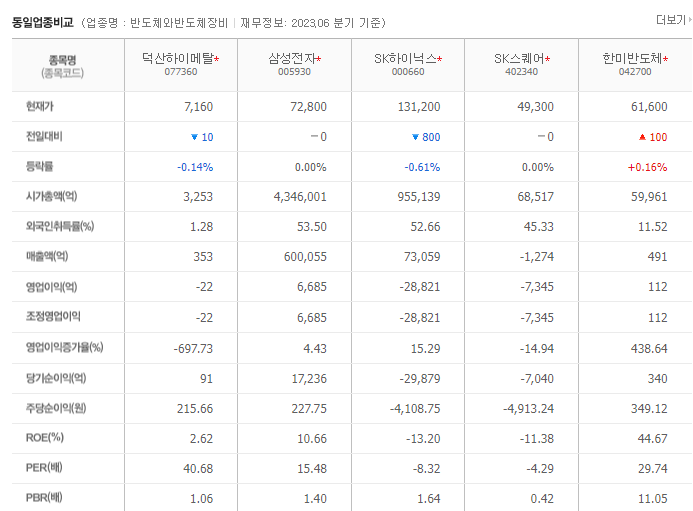This screenshot has height=511, width=693.
Task: Click the 시가총액(억) row label
Action: pyautogui.click(x=51, y=196)
